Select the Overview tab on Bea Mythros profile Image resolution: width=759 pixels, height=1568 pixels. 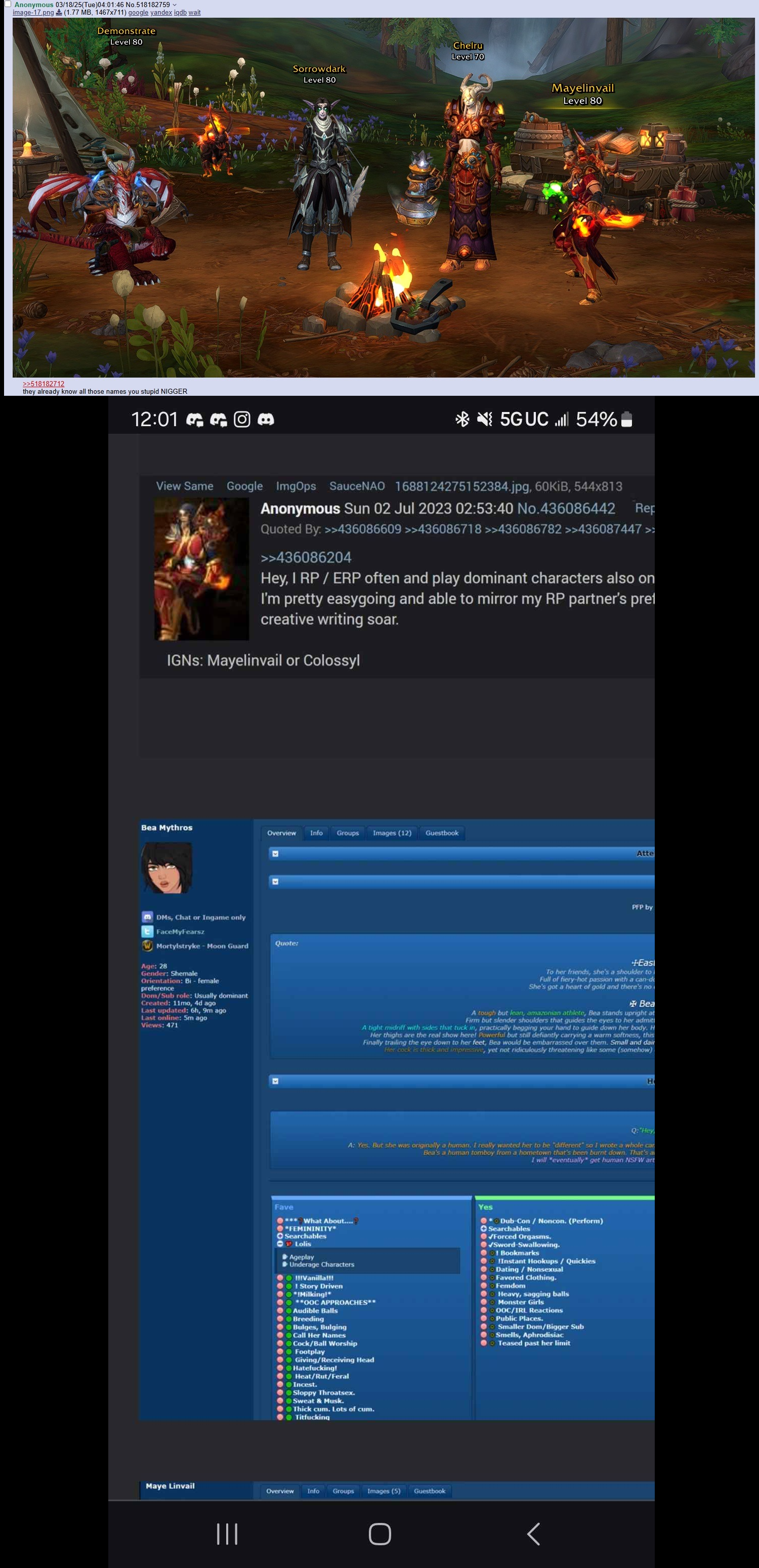(281, 833)
